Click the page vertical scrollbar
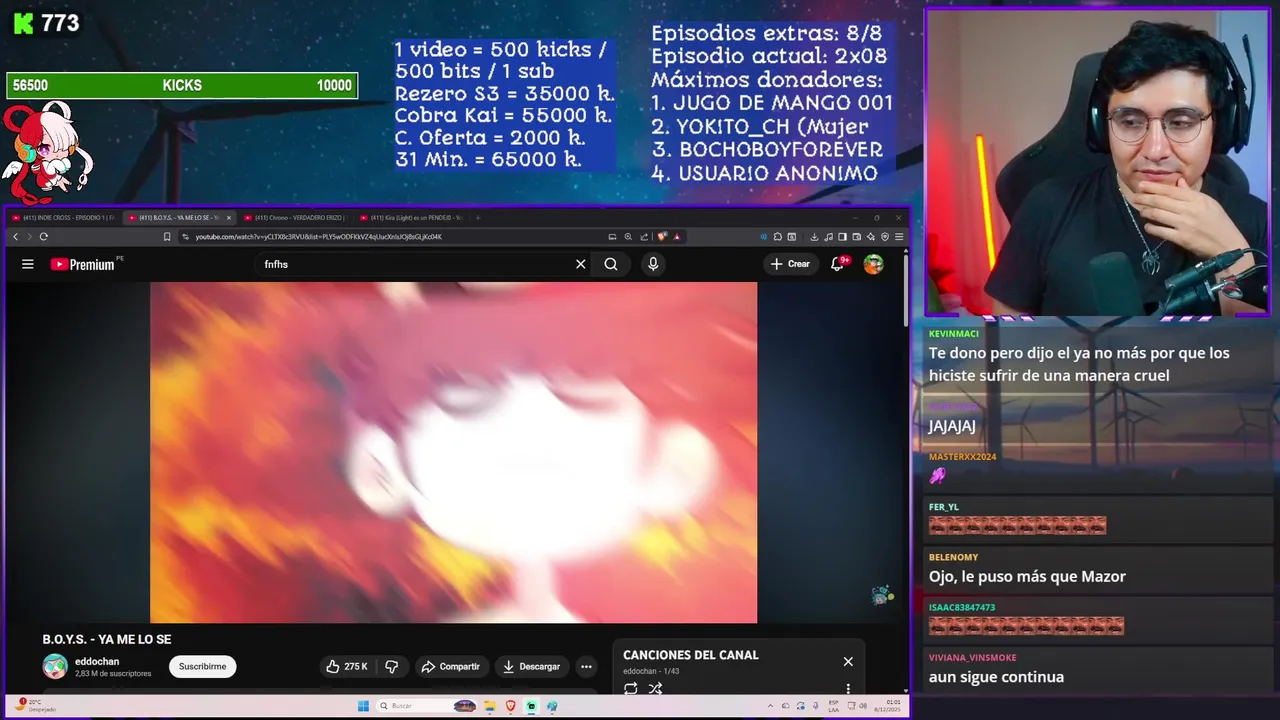The height and width of the screenshot is (720, 1280). coord(904,290)
